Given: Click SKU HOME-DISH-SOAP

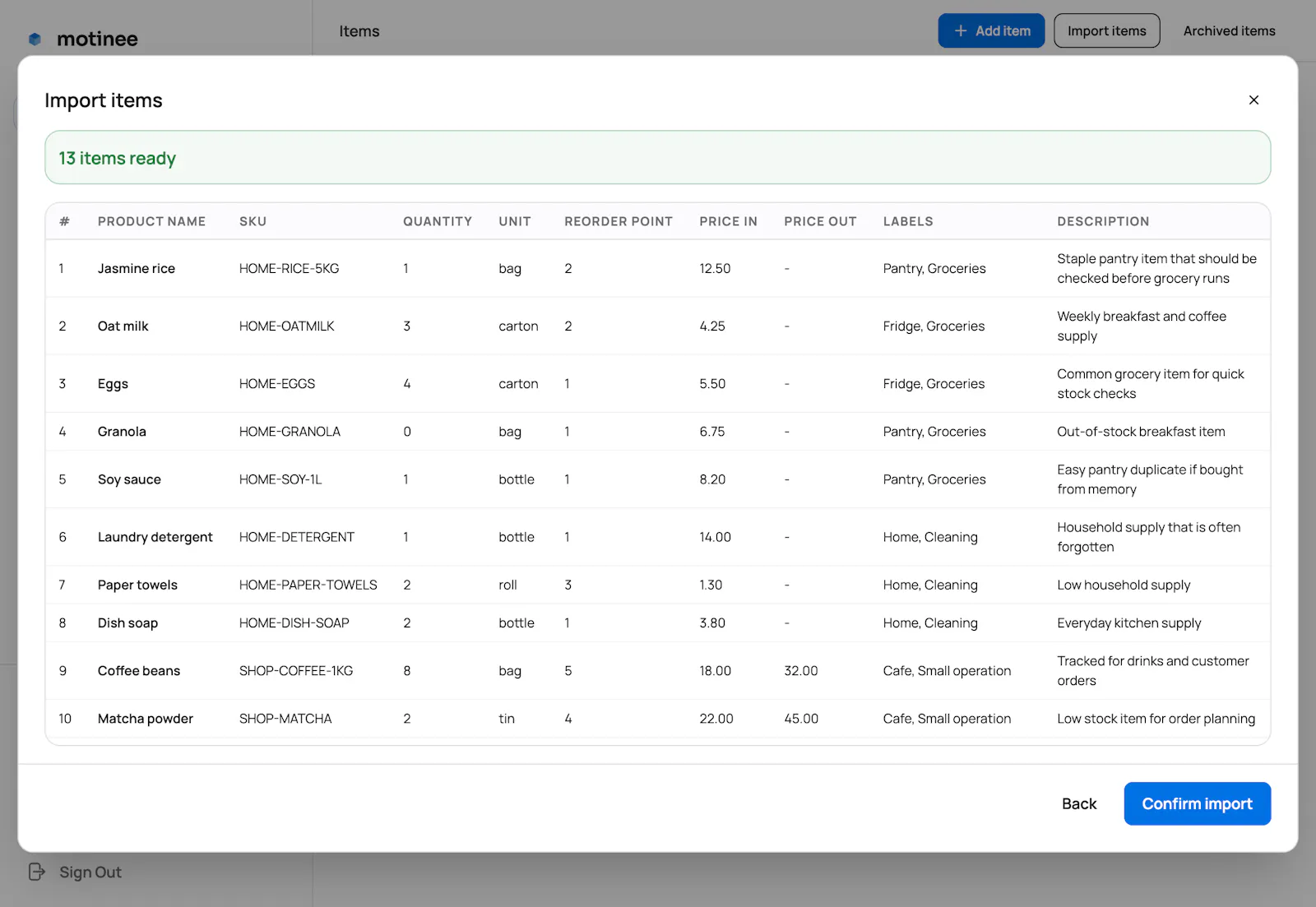Looking at the screenshot, I should coord(294,623).
